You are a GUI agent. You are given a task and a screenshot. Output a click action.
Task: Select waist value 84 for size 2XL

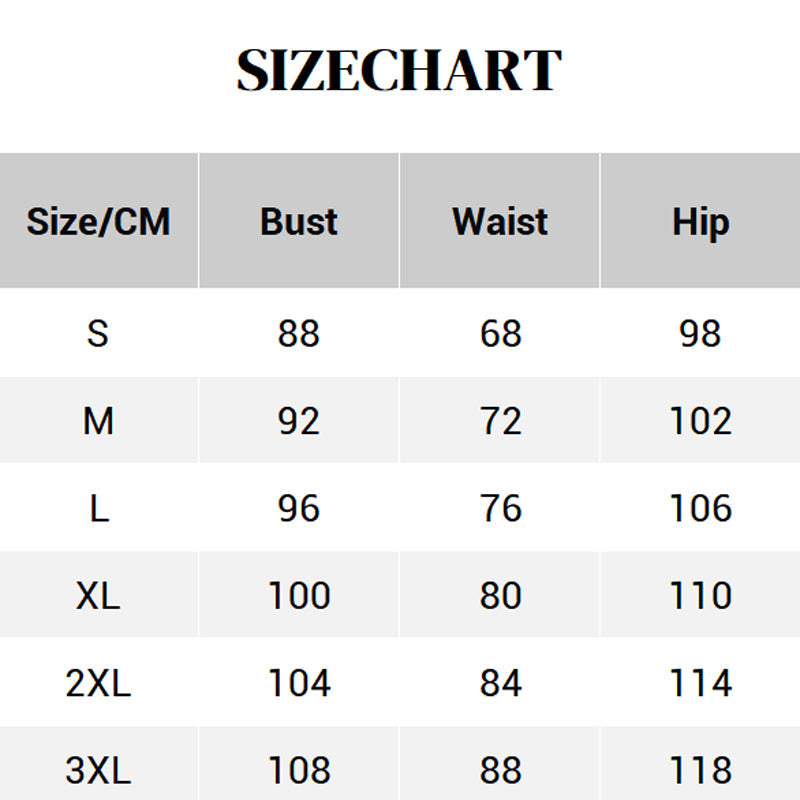tap(500, 683)
